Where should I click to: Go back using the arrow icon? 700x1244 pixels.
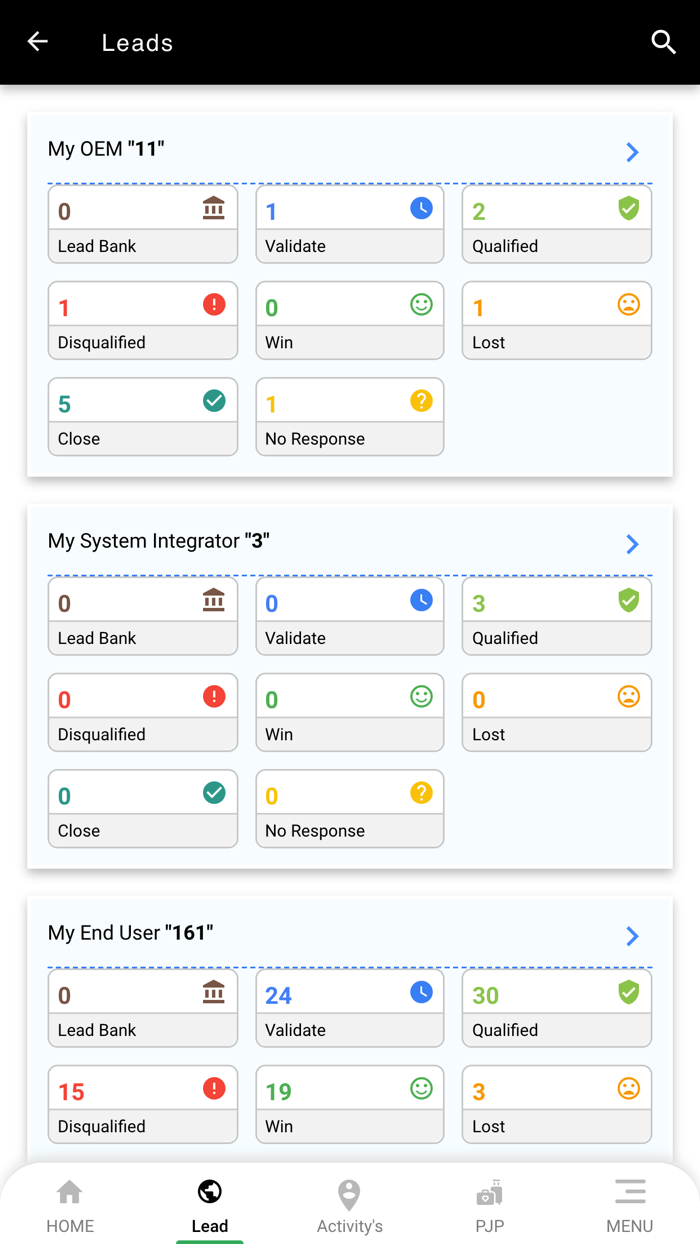click(x=38, y=42)
